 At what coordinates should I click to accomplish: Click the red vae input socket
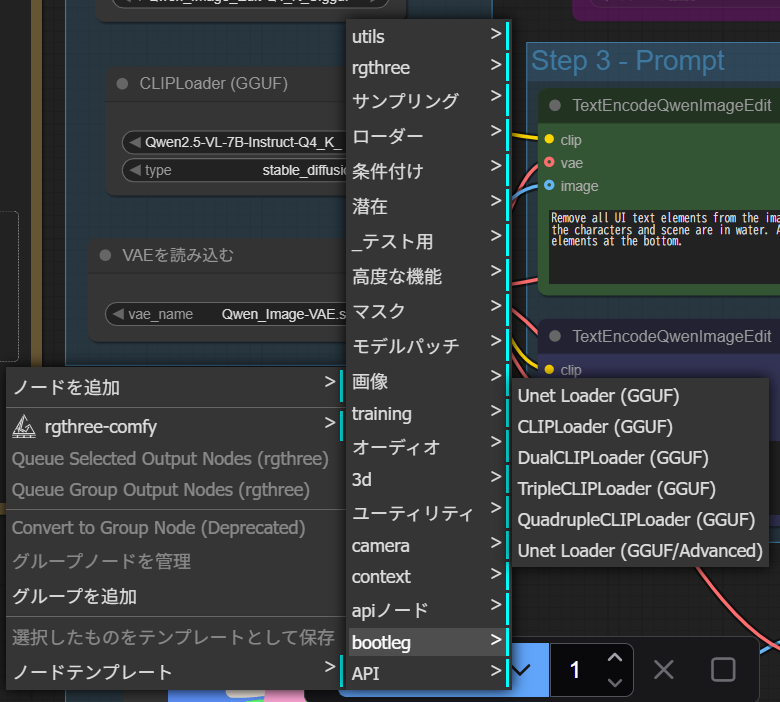coord(549,162)
